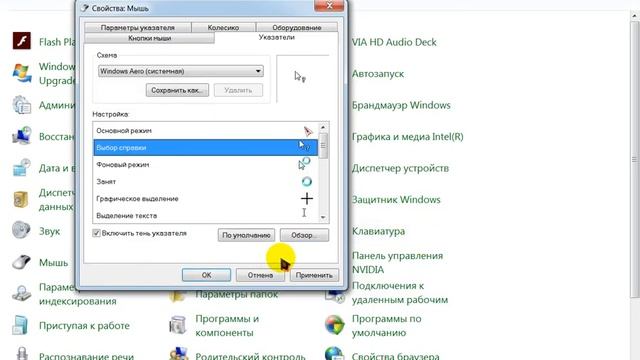Confirm with the OK button

(206, 275)
